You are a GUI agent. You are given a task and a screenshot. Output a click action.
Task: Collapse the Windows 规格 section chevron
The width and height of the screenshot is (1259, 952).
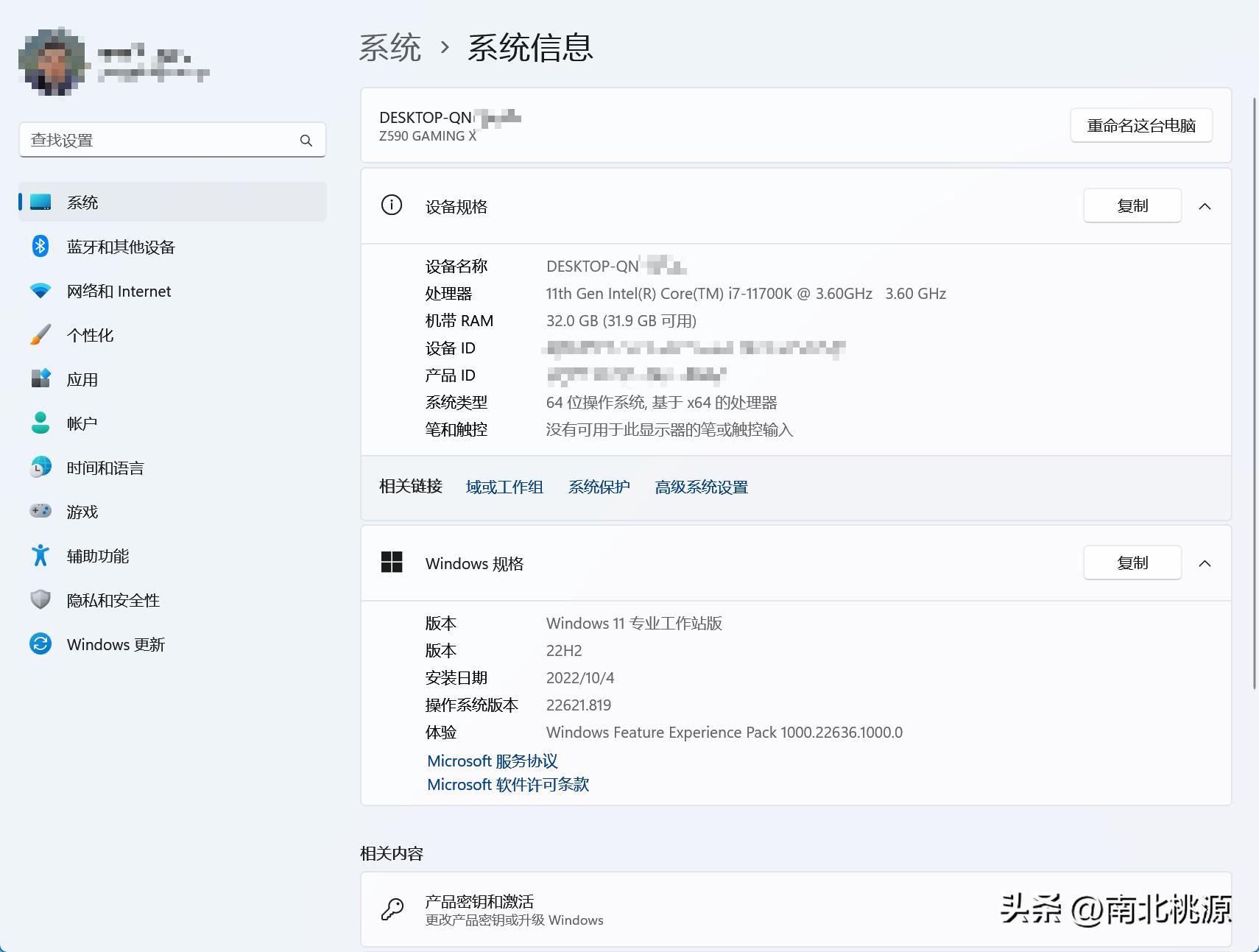tap(1206, 563)
